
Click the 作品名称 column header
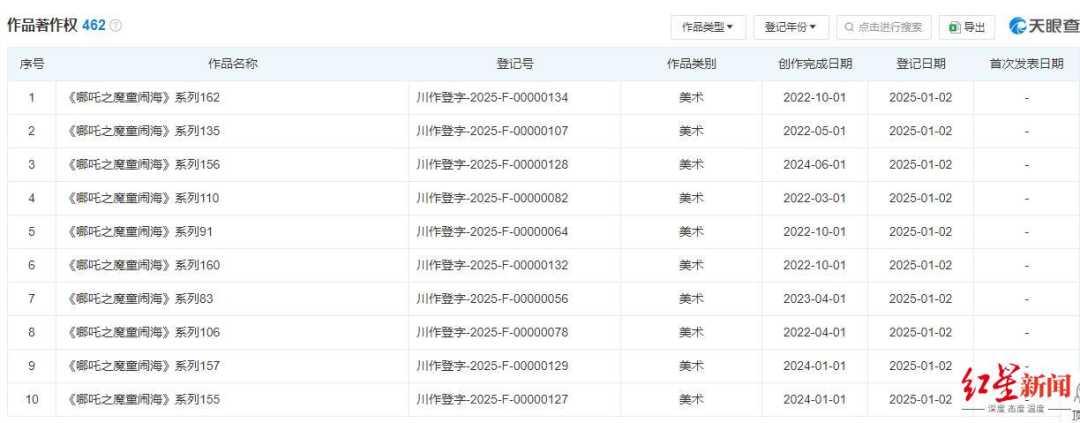click(x=233, y=64)
